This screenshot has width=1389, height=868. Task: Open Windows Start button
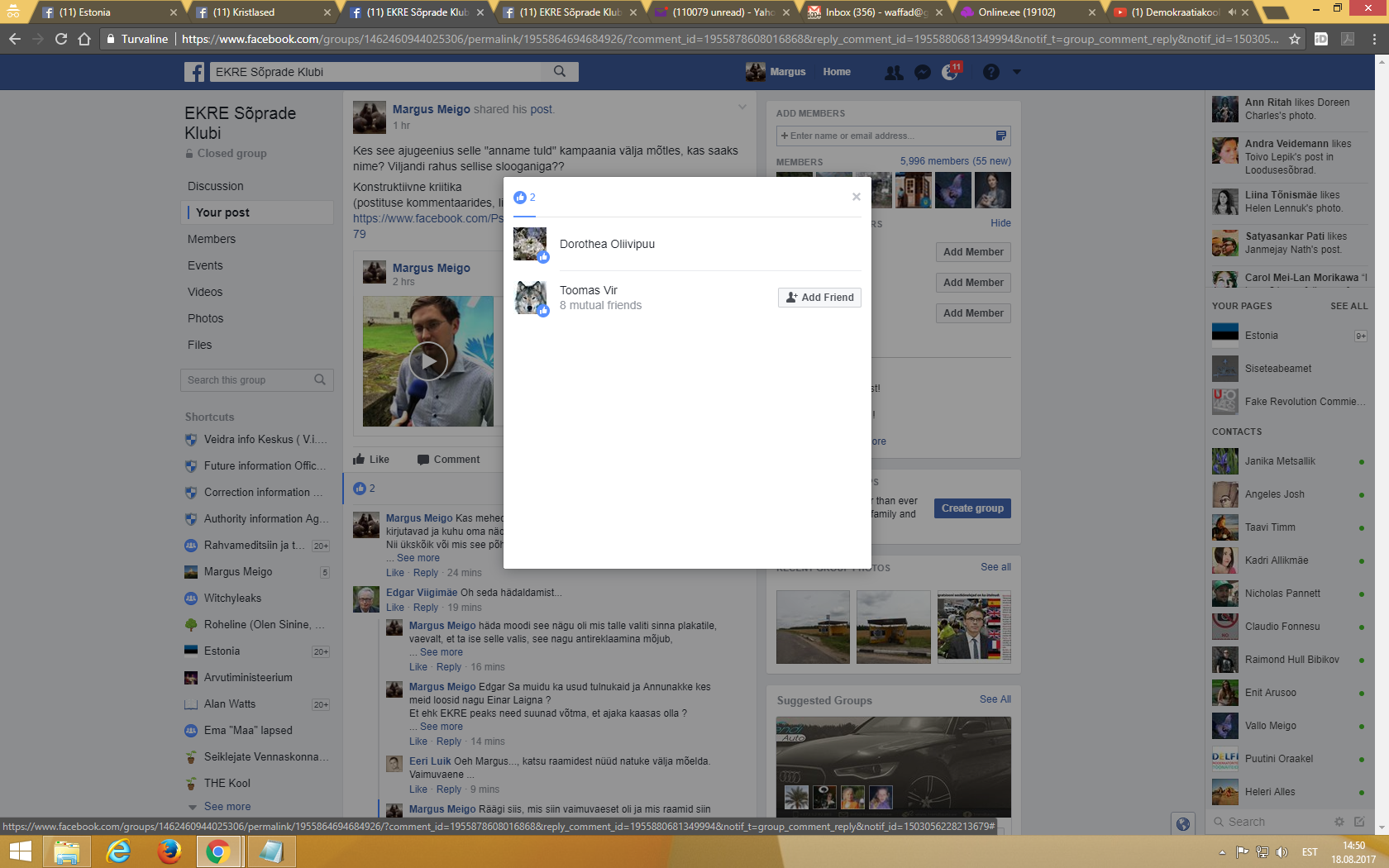[20, 851]
